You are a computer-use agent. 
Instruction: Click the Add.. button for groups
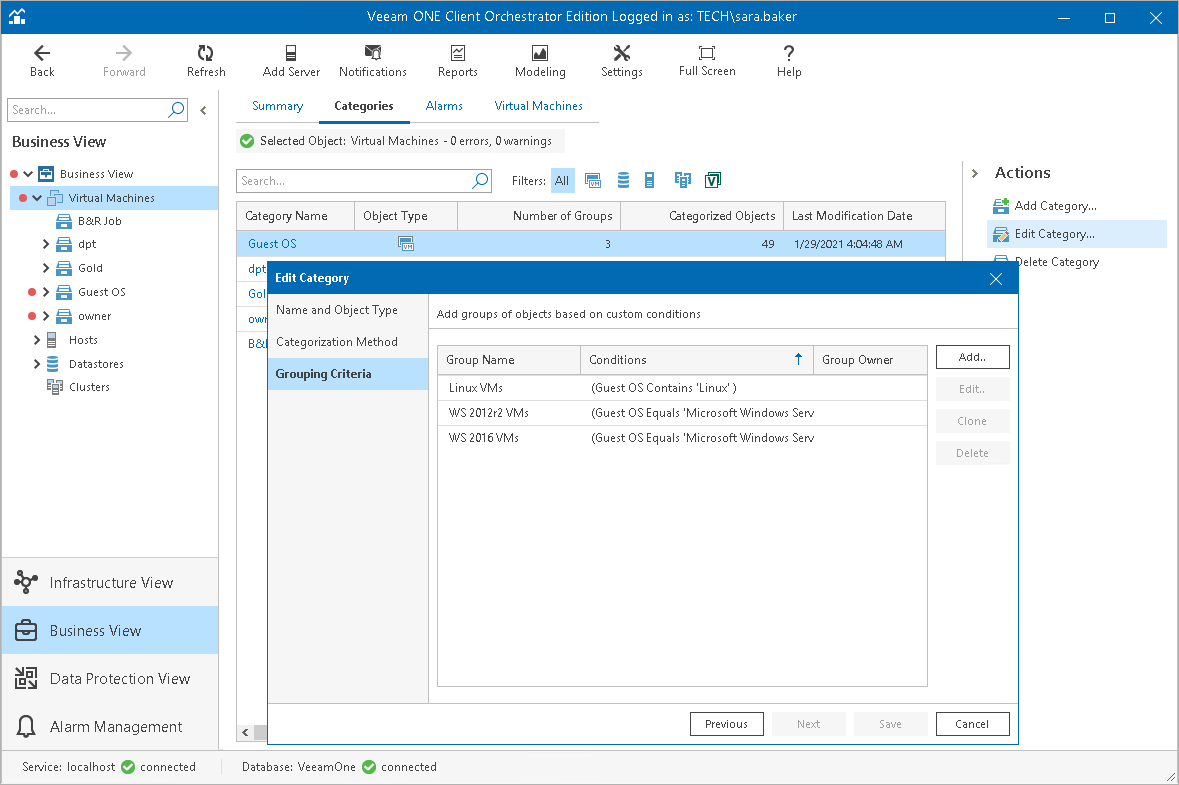tap(972, 357)
